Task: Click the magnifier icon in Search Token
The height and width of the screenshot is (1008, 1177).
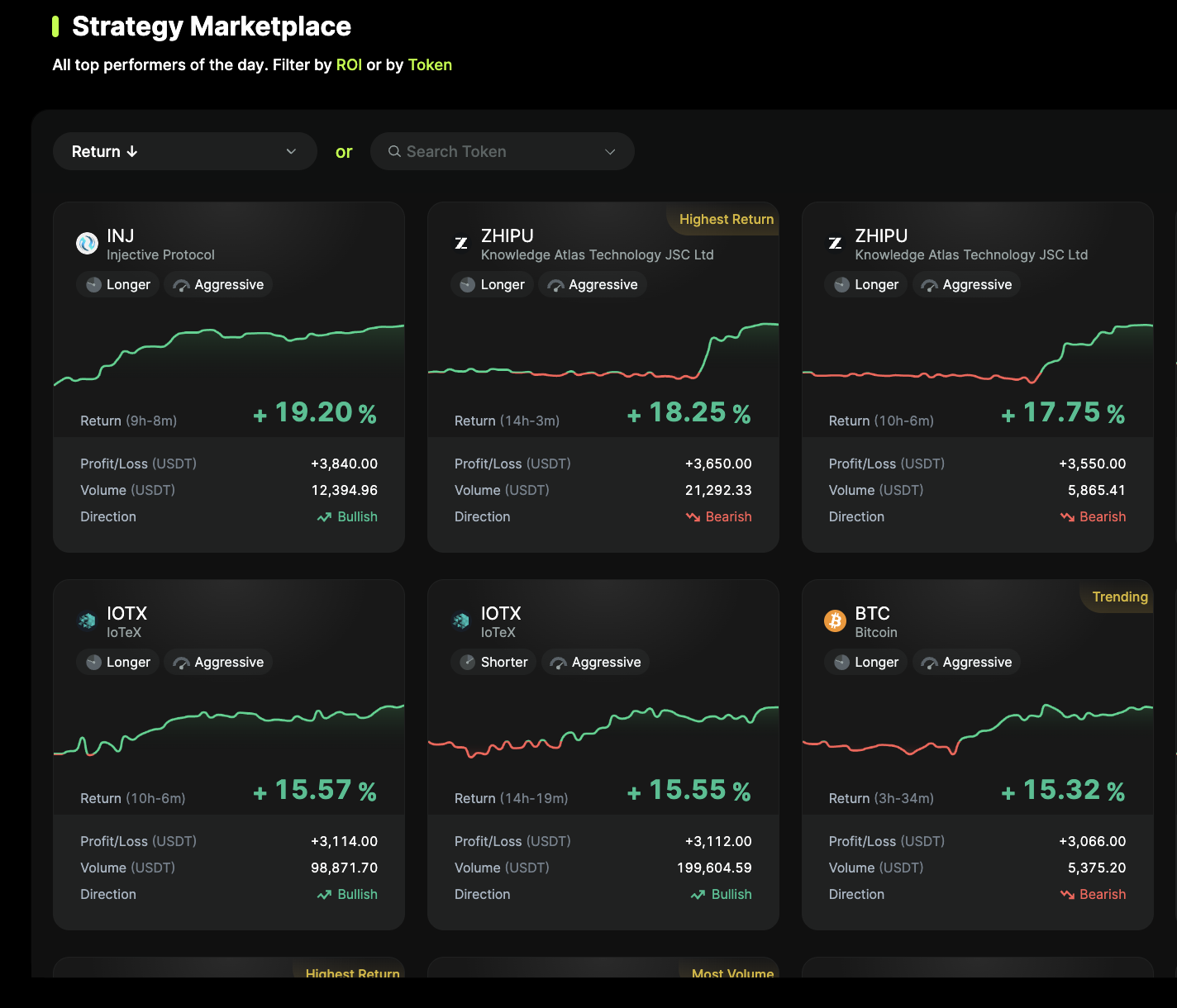Action: 394,151
